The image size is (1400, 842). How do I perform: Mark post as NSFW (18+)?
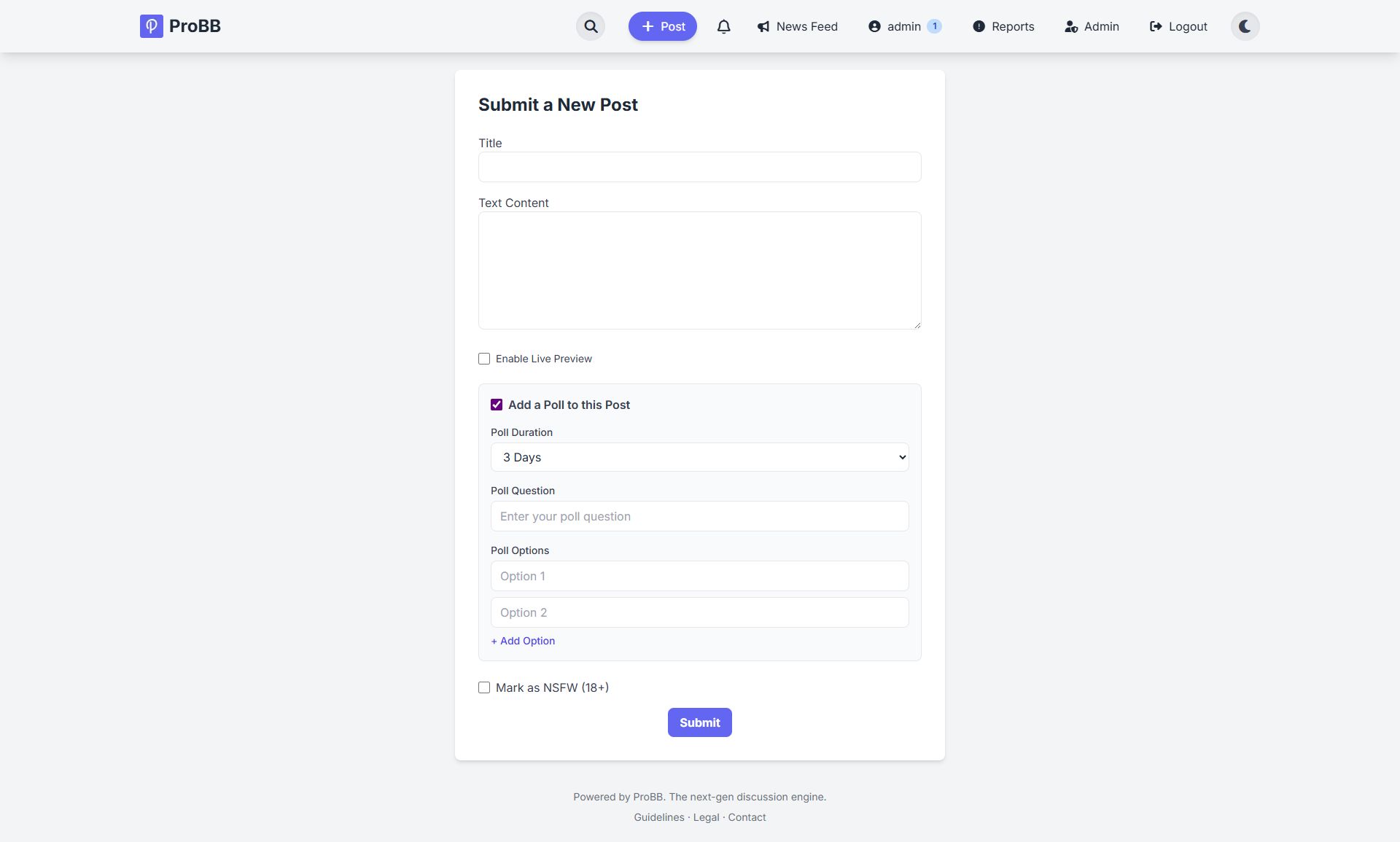(484, 687)
